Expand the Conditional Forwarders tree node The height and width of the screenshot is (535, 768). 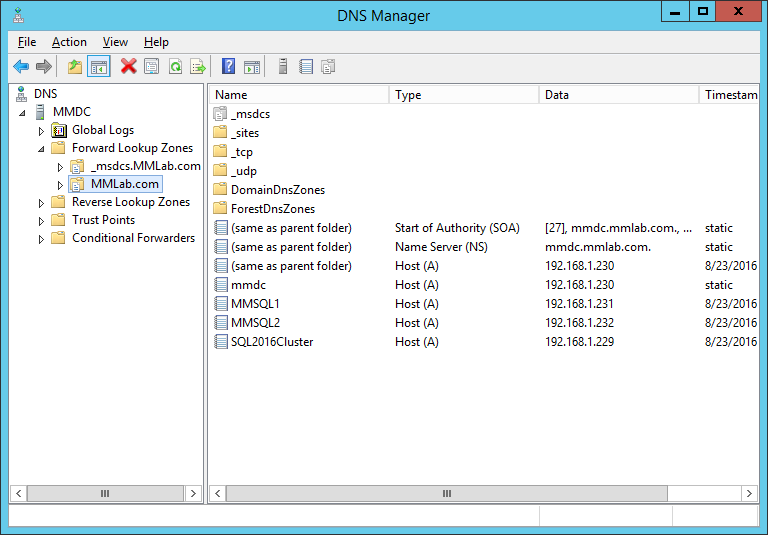point(41,239)
